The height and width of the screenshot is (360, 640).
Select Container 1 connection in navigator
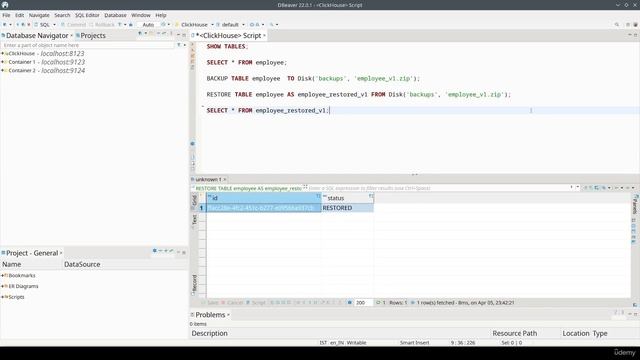coord(47,62)
